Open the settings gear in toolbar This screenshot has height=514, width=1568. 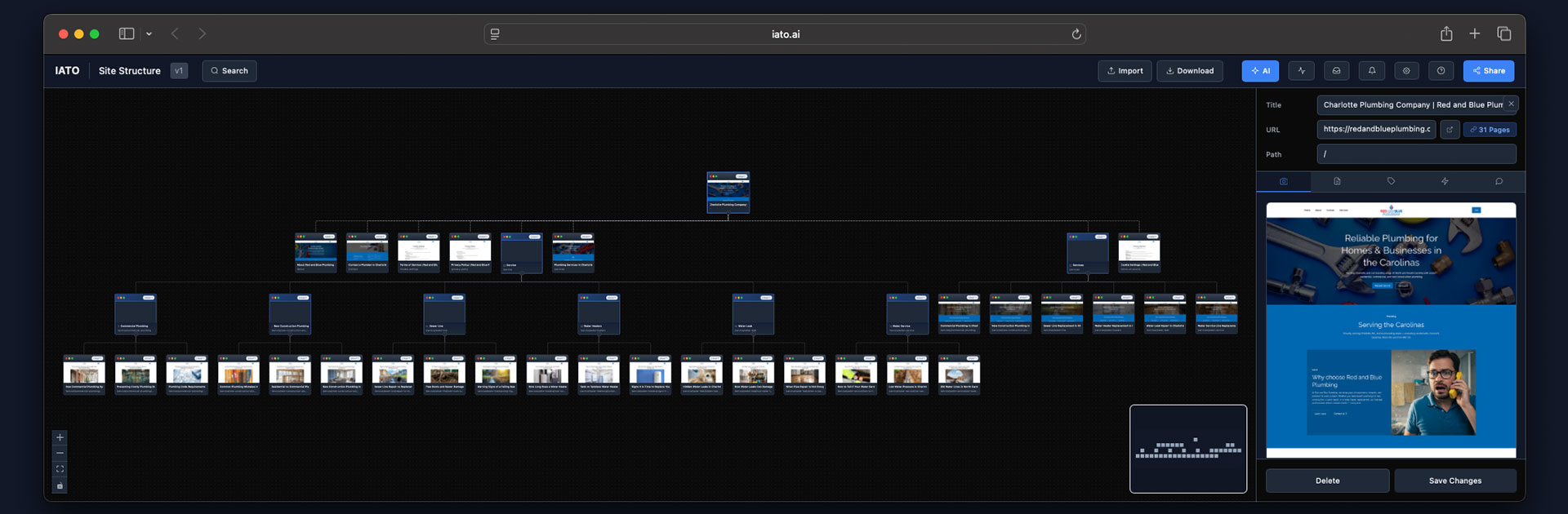click(1406, 71)
